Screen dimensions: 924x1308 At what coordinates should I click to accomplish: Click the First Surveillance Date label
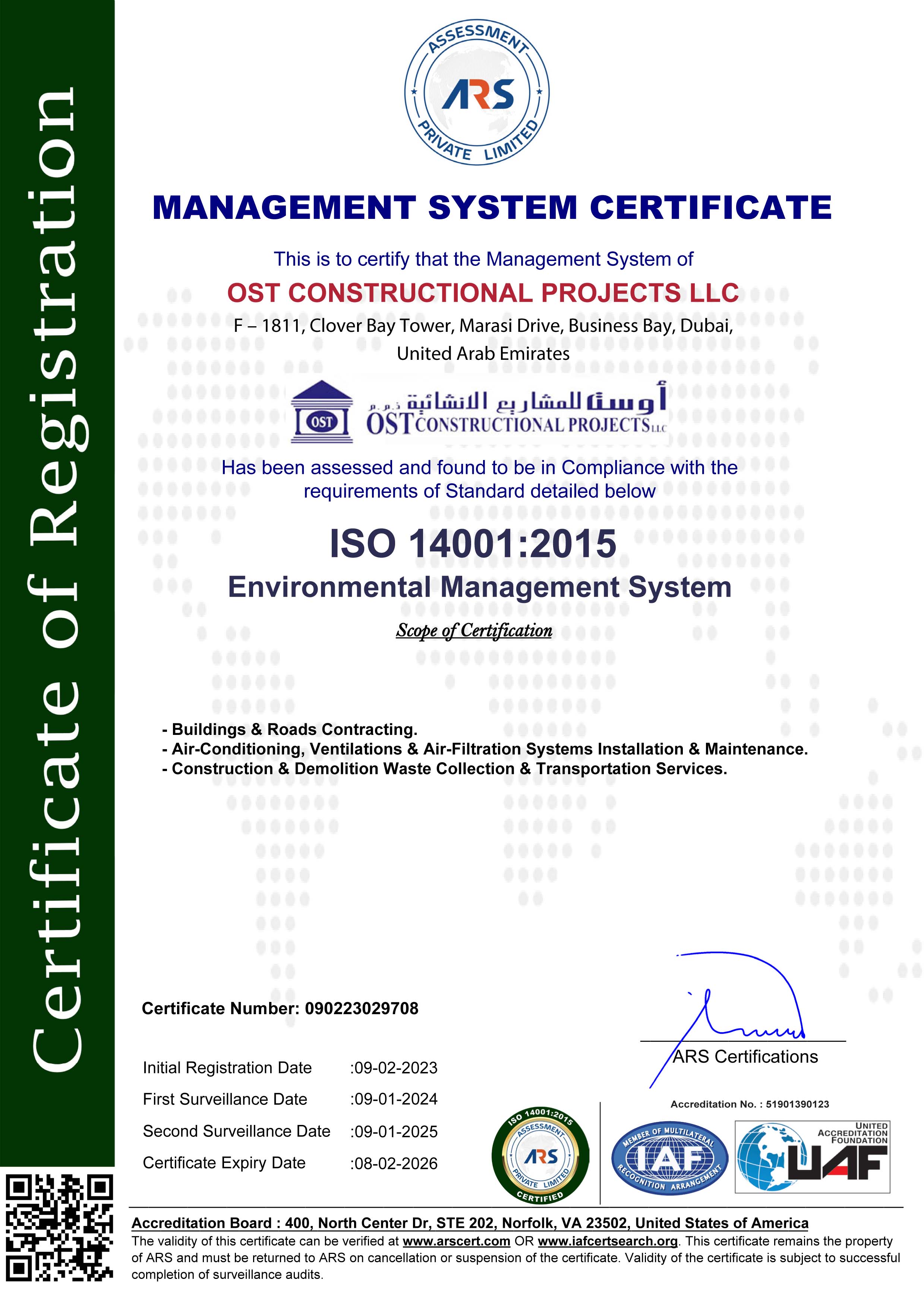click(x=225, y=1099)
